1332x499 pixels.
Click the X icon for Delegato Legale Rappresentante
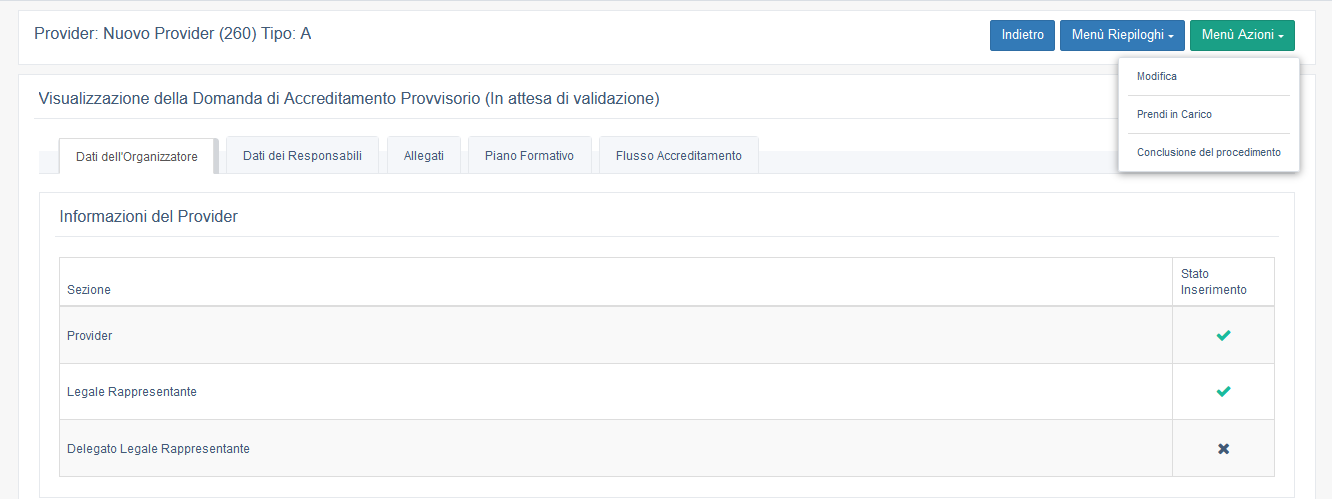click(x=1223, y=449)
